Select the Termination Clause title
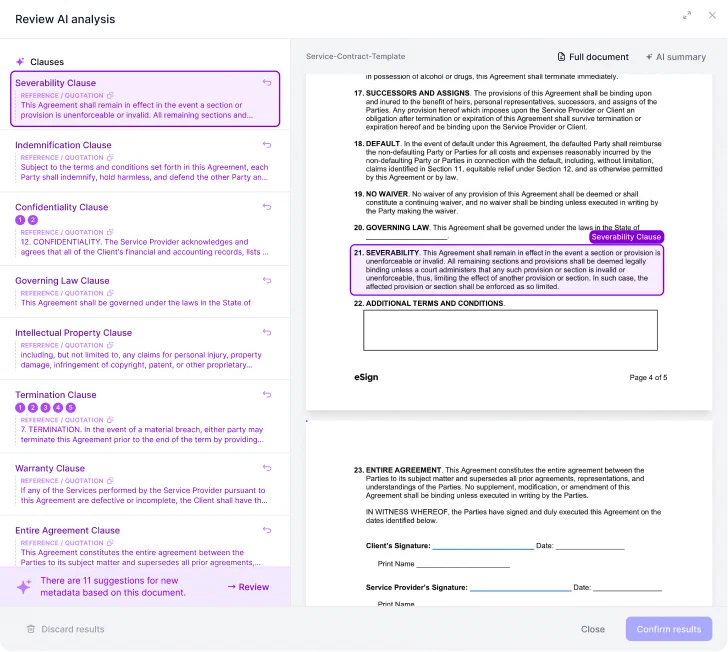Screen dimensions: 728x652 coord(56,395)
